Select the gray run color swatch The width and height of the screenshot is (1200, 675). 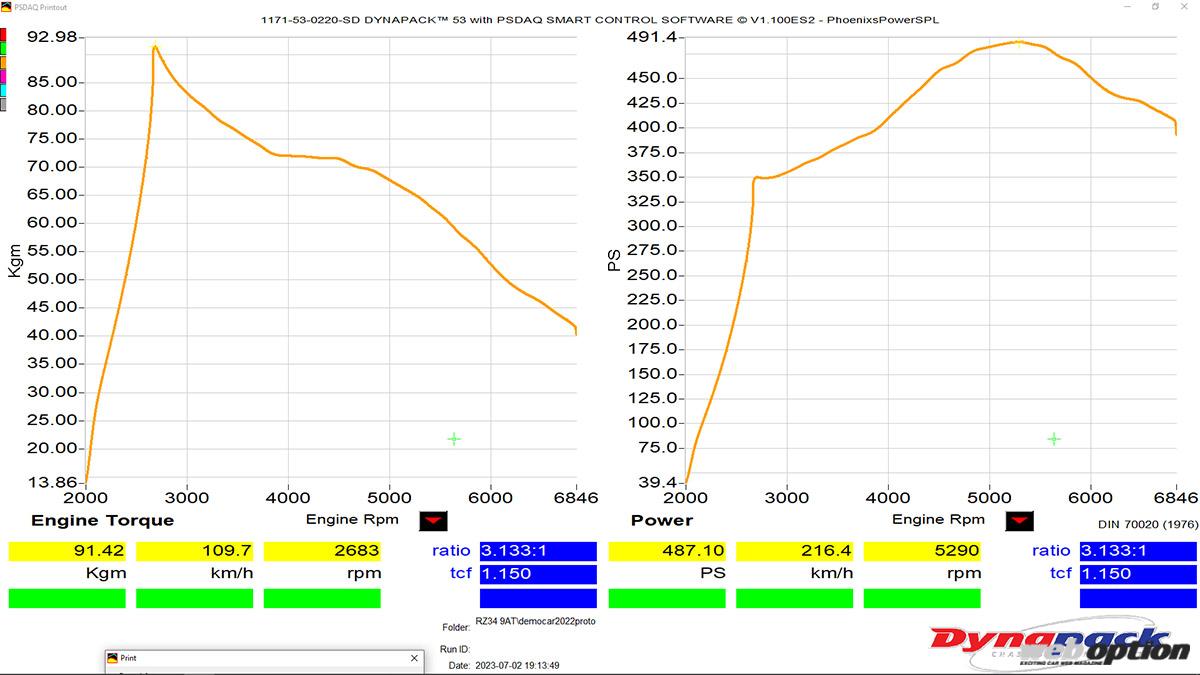click(x=3, y=104)
